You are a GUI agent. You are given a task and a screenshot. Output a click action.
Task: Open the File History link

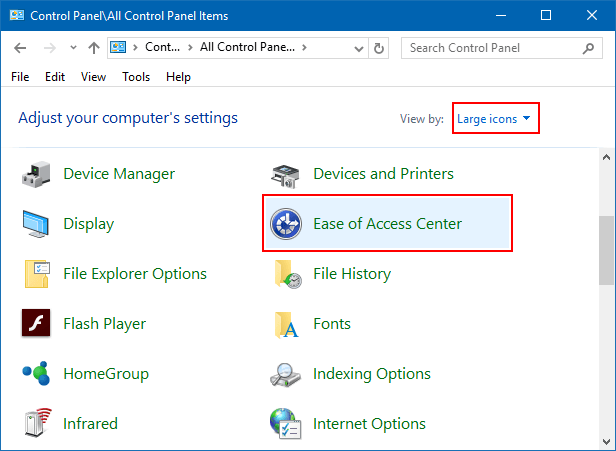352,273
